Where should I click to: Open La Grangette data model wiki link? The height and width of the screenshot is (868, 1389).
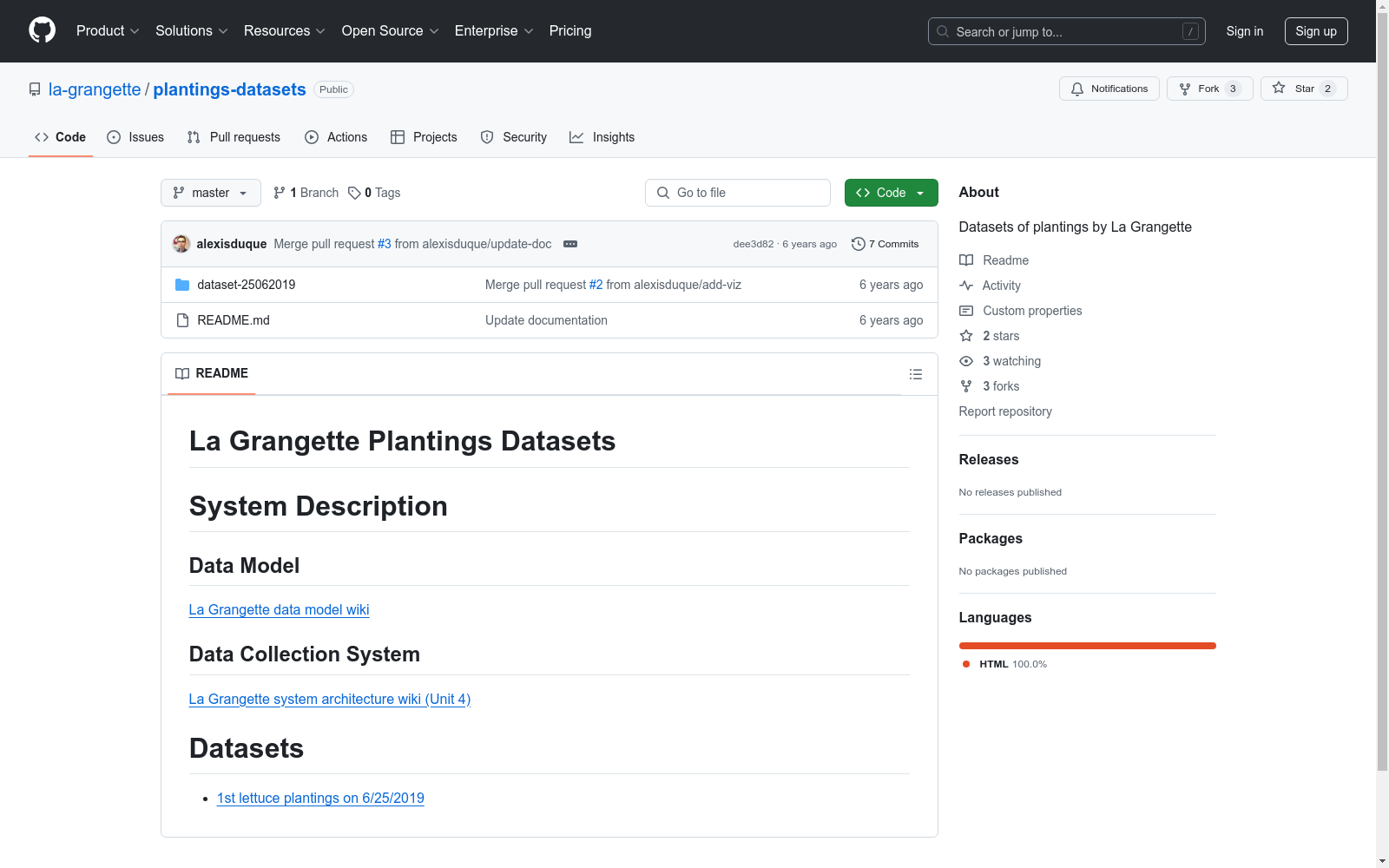click(x=280, y=609)
